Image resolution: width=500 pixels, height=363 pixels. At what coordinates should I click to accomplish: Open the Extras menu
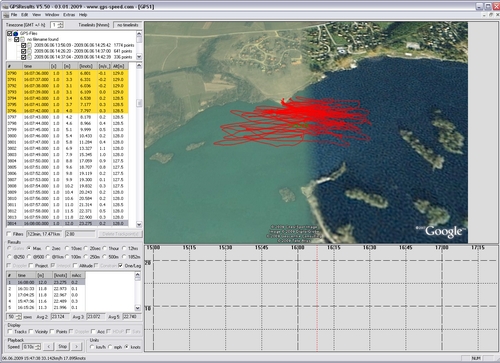(69, 15)
